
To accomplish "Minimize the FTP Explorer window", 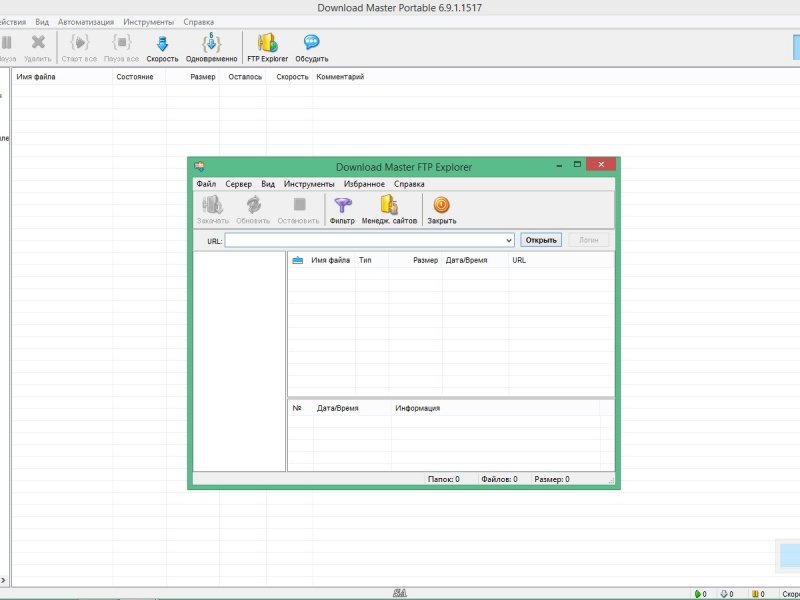I will tap(560, 165).
